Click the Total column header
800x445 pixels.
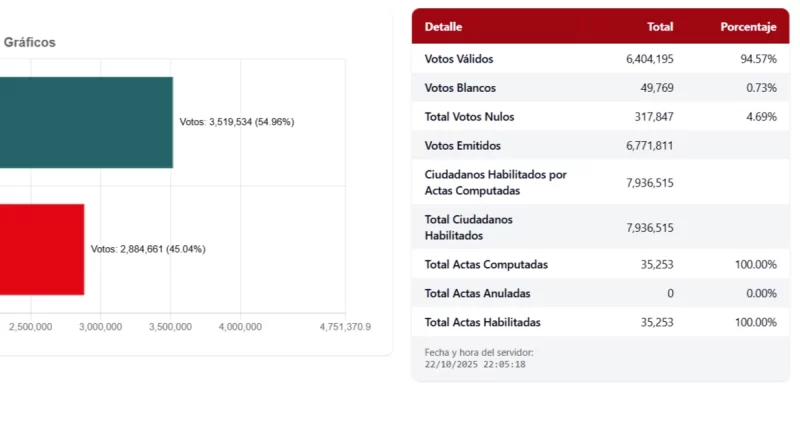point(660,27)
